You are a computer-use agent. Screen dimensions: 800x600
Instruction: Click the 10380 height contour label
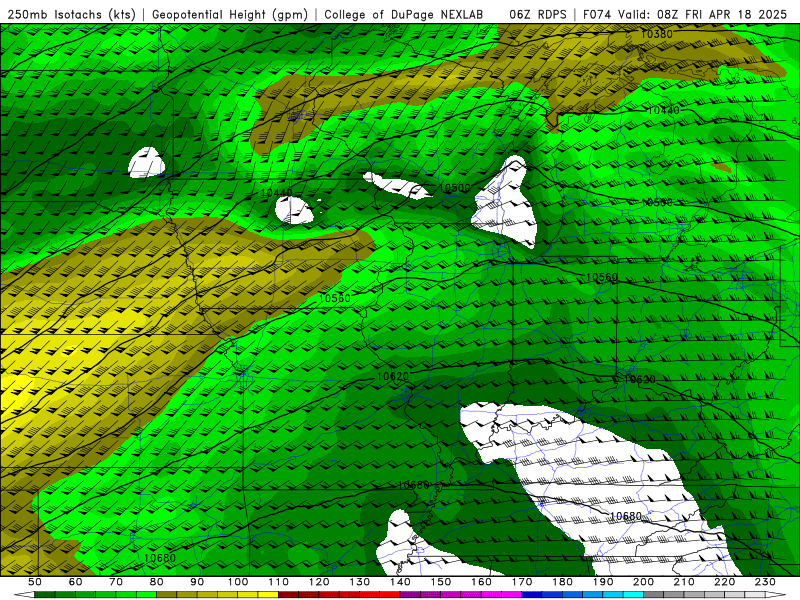tap(656, 34)
